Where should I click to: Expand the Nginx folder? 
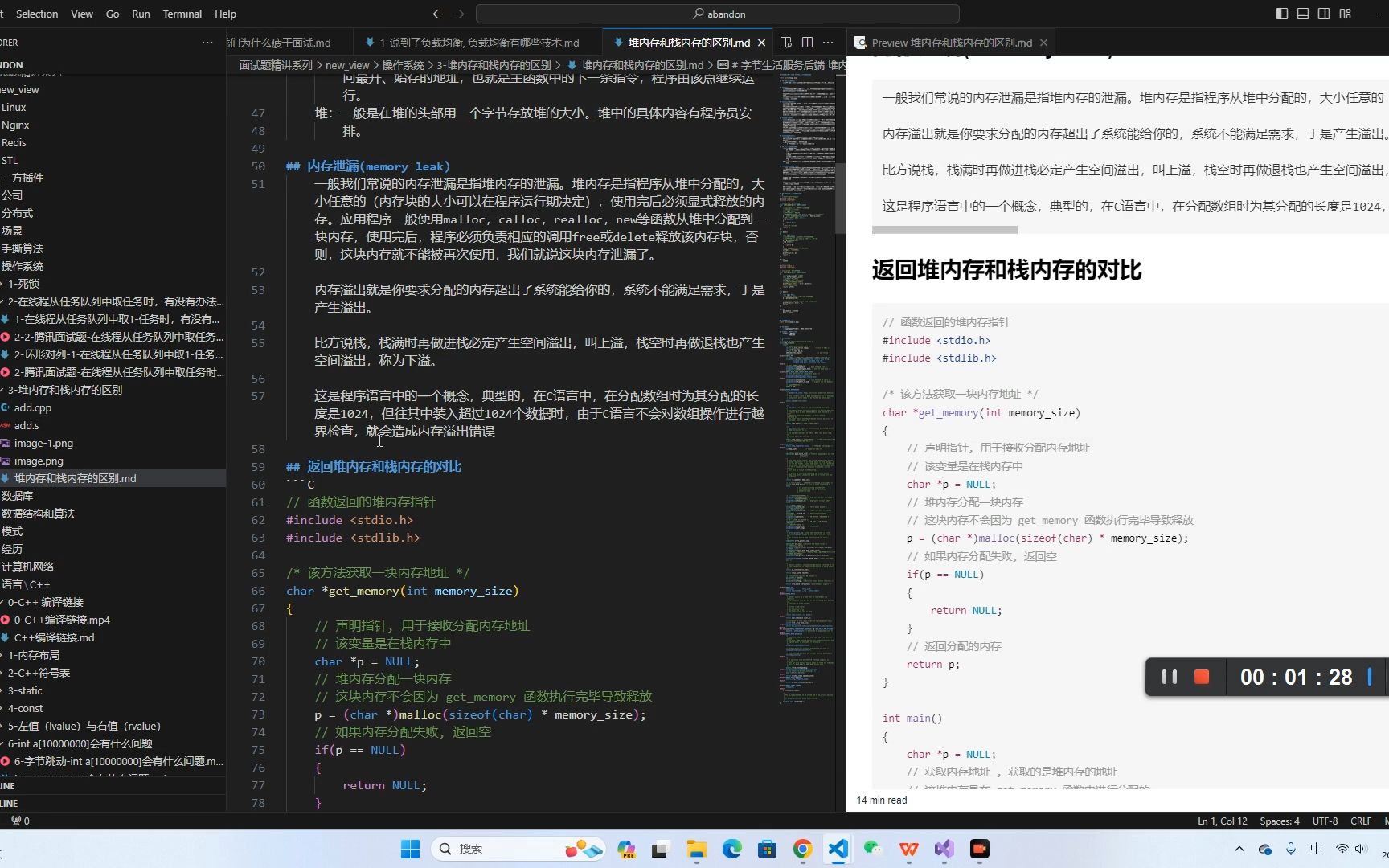tap(113, 125)
